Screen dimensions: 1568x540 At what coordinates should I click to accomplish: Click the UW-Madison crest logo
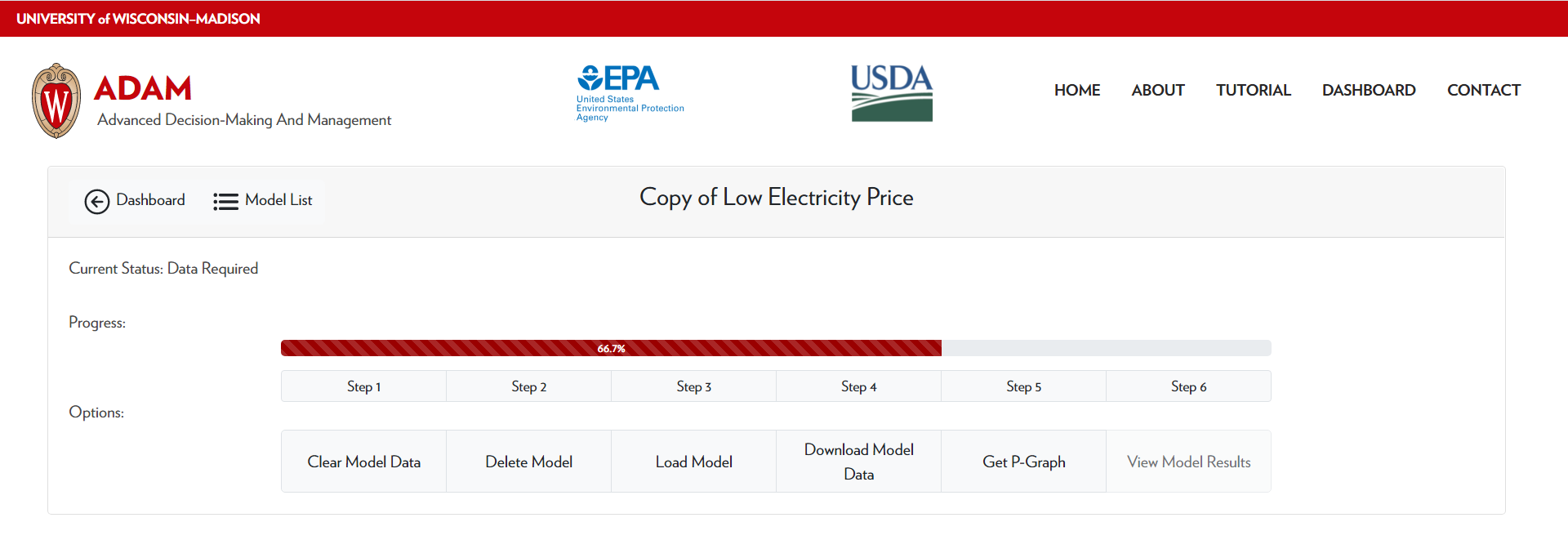(56, 101)
